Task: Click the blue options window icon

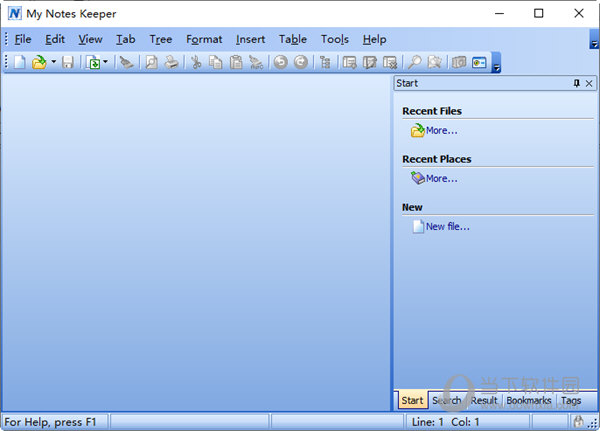Action: (479, 62)
